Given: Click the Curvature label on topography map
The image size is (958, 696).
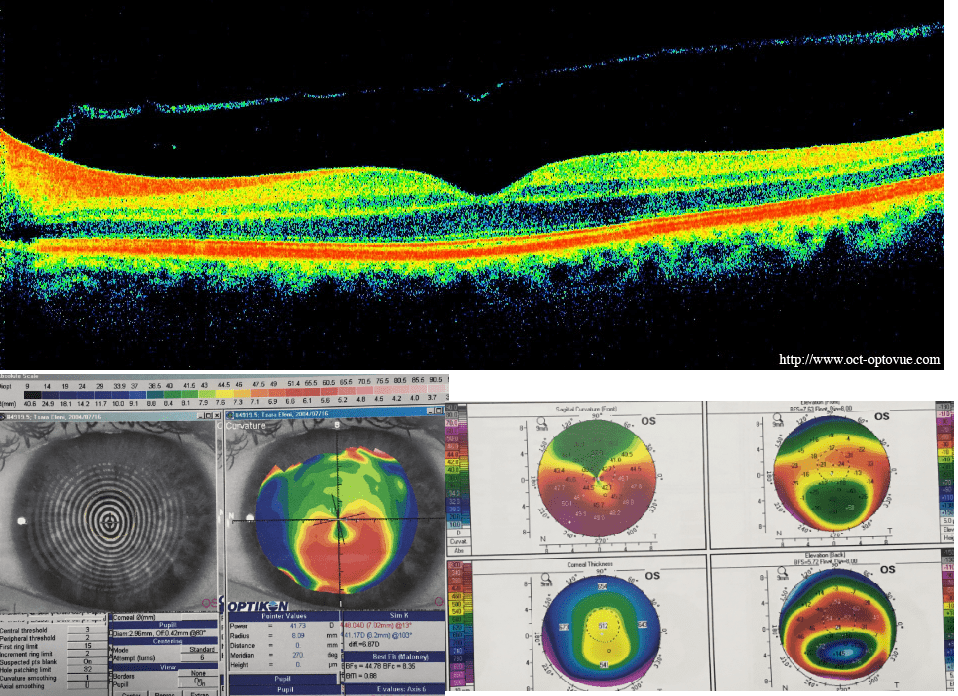Looking at the screenshot, I should point(246,425).
